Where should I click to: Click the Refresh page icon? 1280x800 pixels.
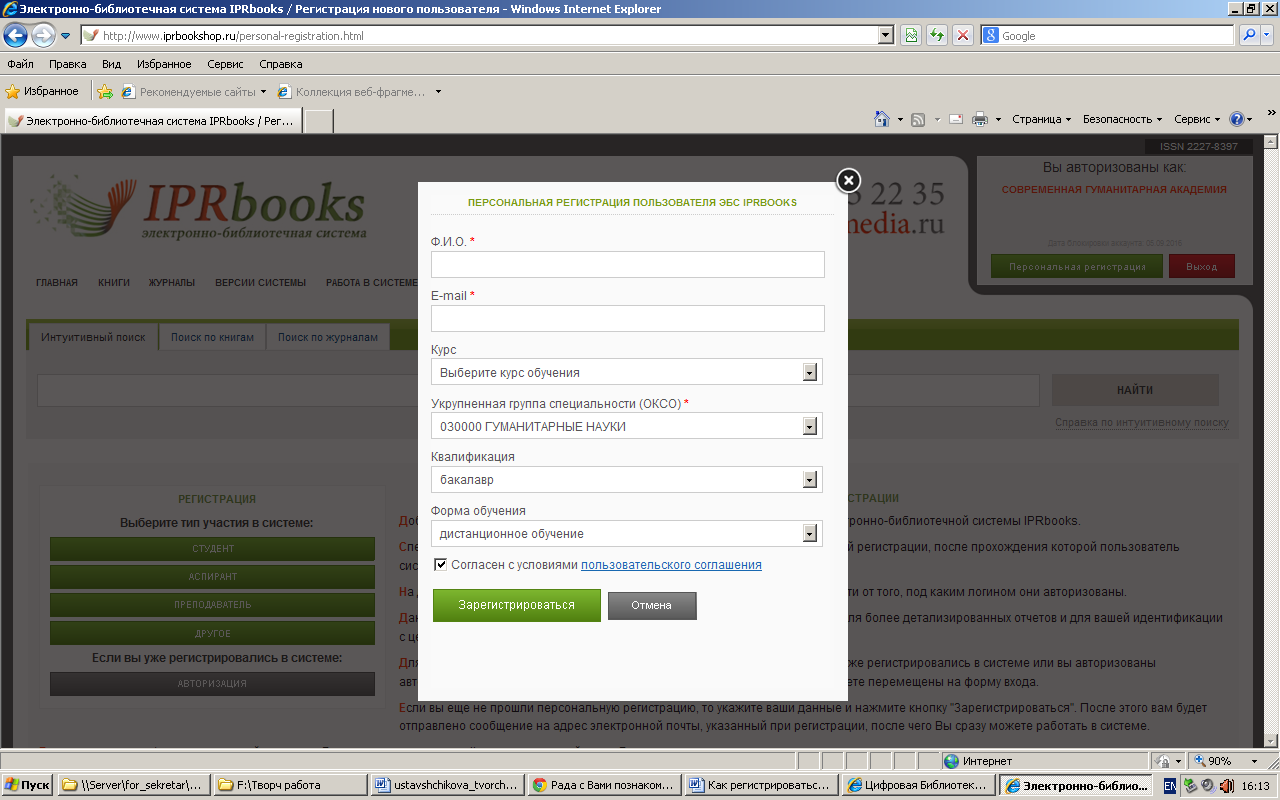(x=937, y=35)
